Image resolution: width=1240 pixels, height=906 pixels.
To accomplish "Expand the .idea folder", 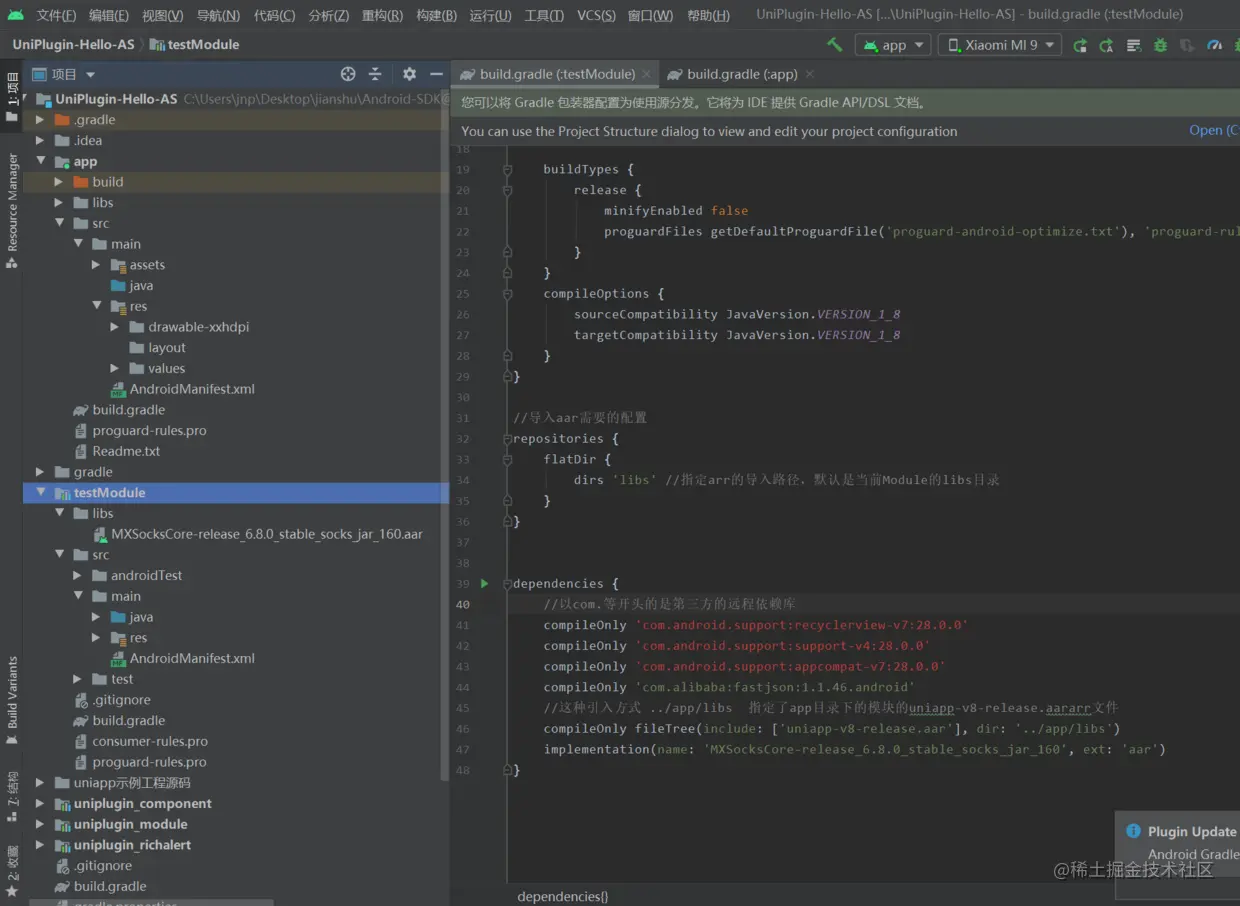I will [x=40, y=141].
